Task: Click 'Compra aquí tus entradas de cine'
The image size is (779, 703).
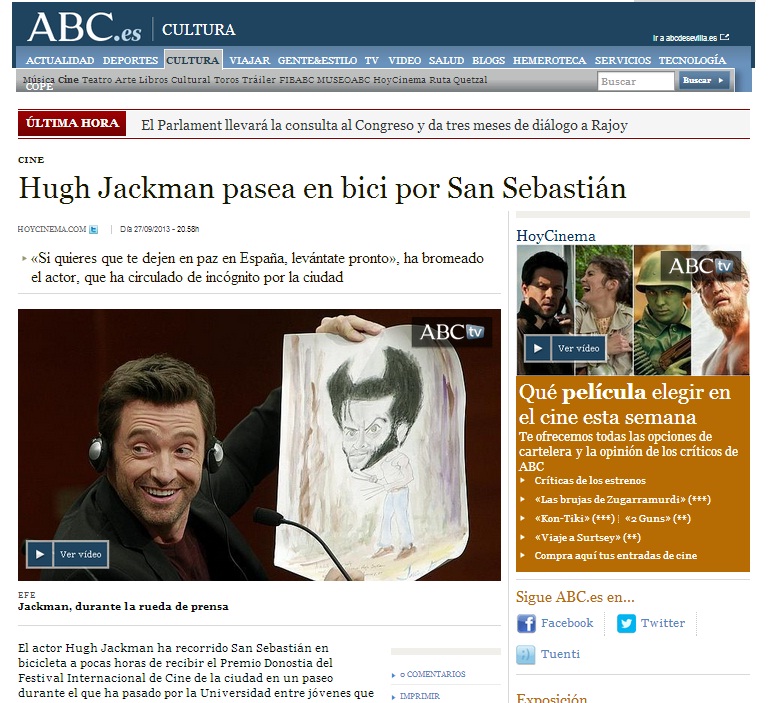Action: coord(616,555)
